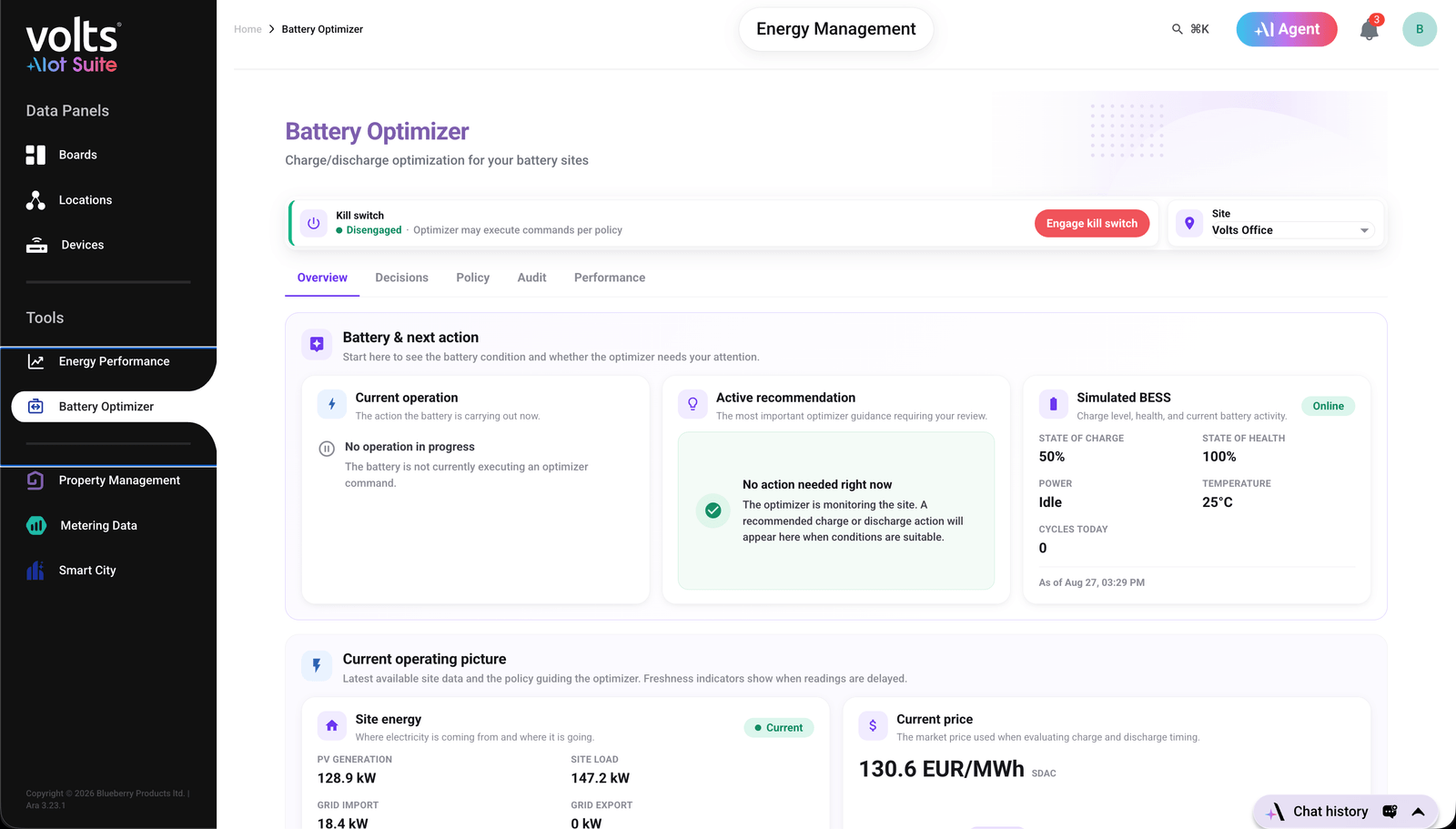
Task: Select Battery Optimizer in the sidebar
Action: click(x=114, y=407)
